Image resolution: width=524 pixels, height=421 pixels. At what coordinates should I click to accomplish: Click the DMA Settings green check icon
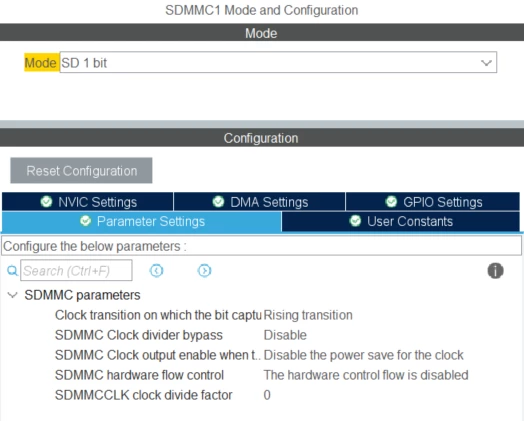[x=218, y=202]
